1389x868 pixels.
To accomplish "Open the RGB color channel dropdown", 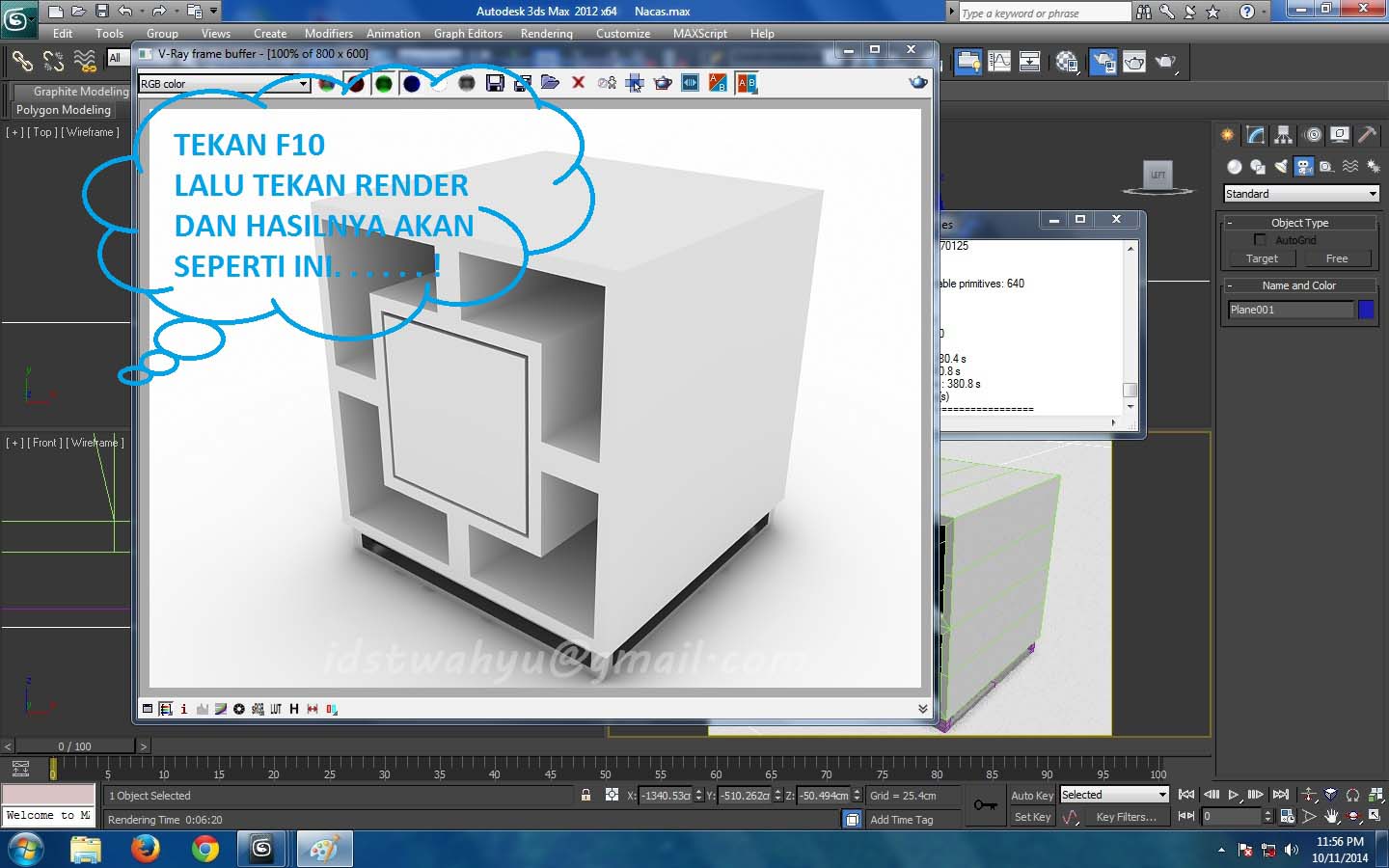I will (x=225, y=84).
